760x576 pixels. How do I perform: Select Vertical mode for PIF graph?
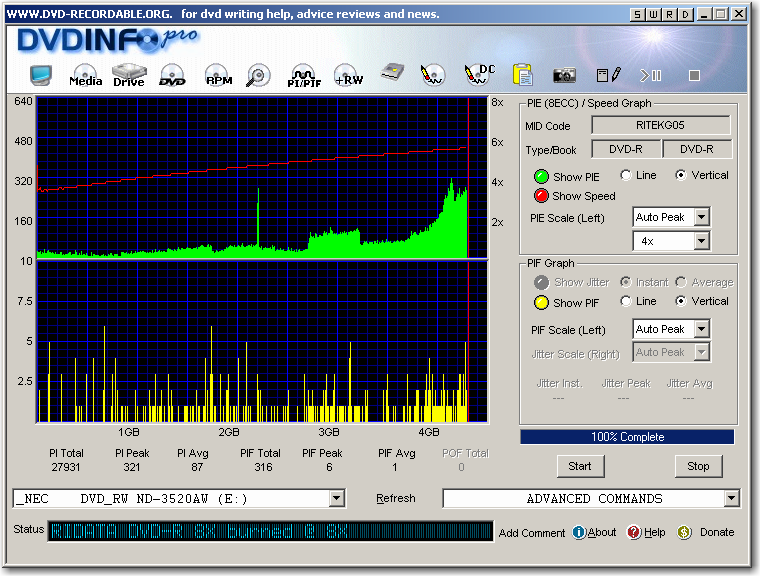pyautogui.click(x=681, y=301)
